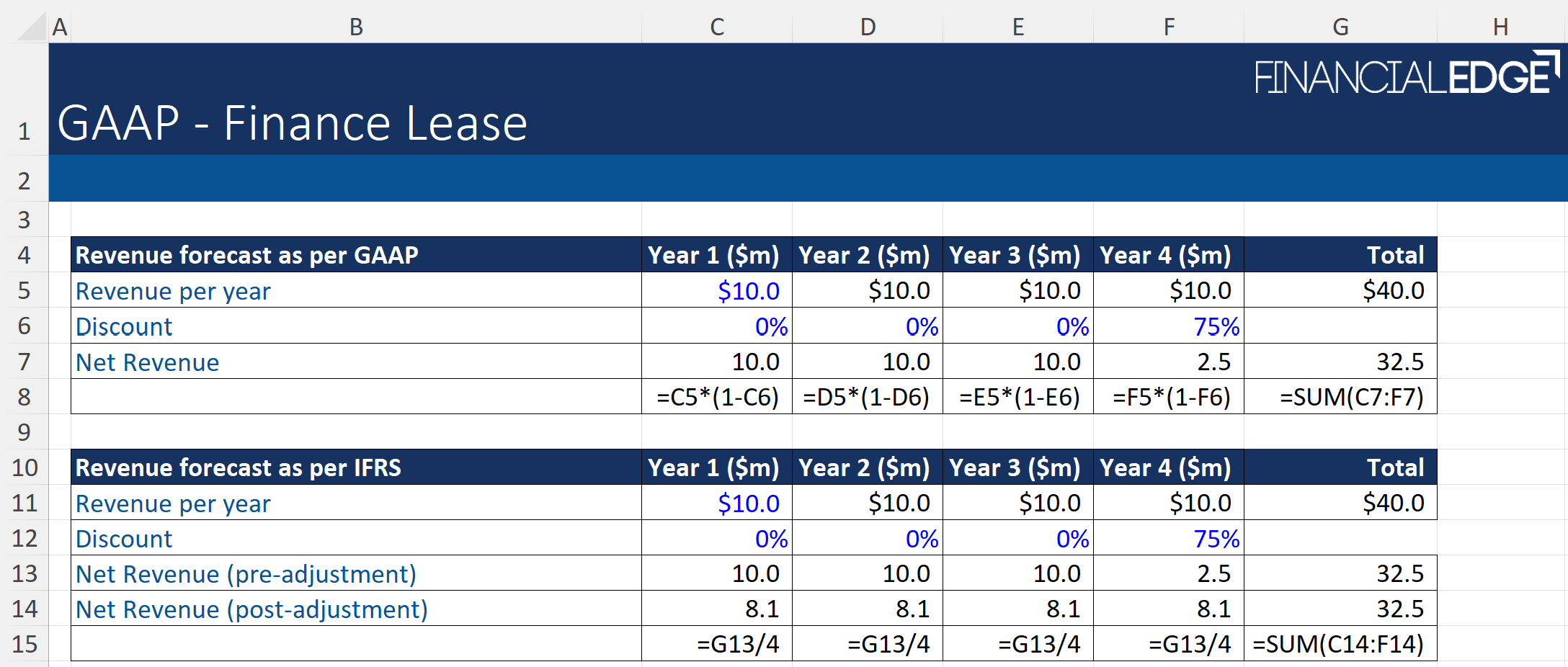Image resolution: width=1568 pixels, height=667 pixels.
Task: Select column C header
Action: (716, 27)
